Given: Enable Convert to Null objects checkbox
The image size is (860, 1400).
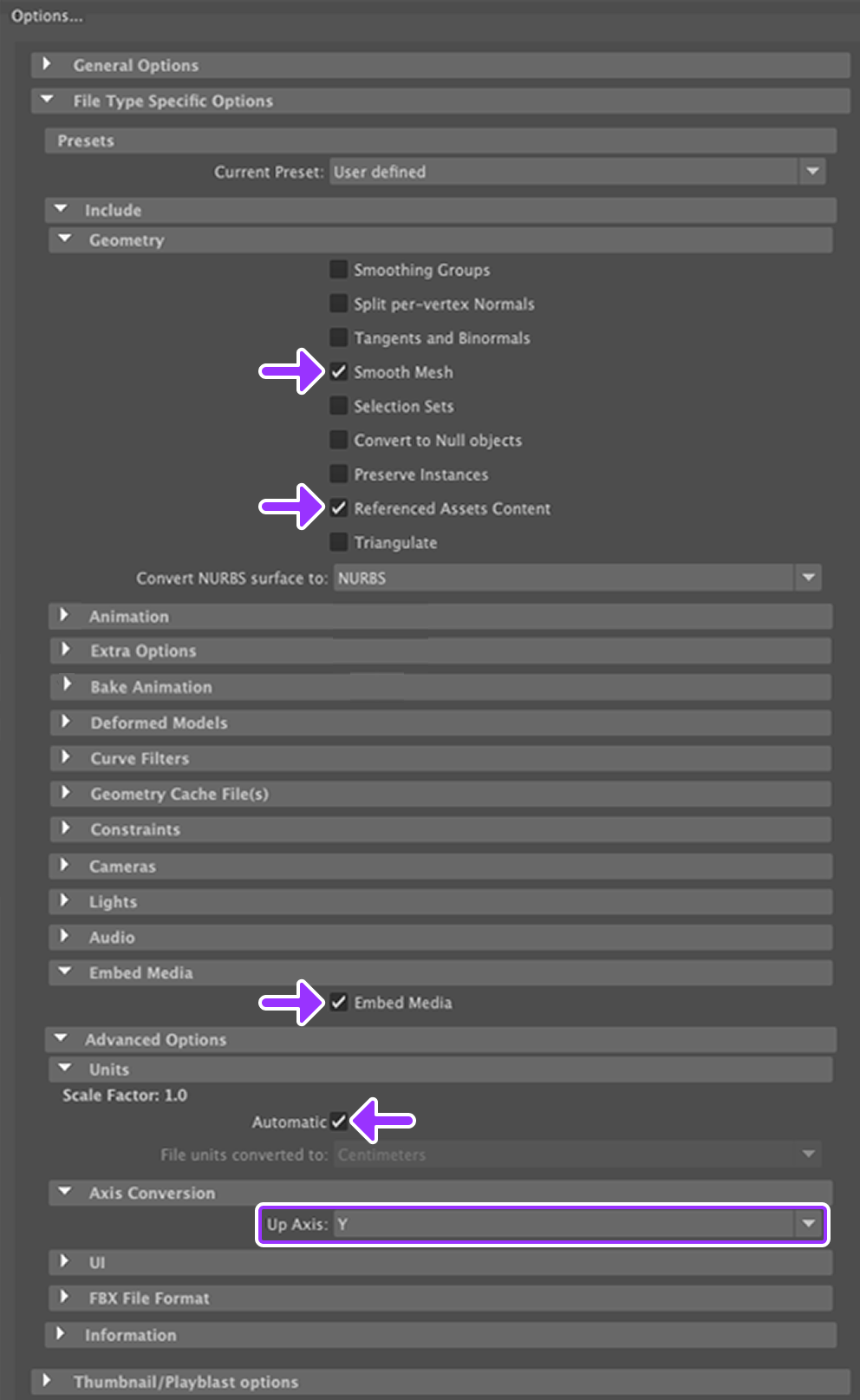Looking at the screenshot, I should tap(339, 440).
